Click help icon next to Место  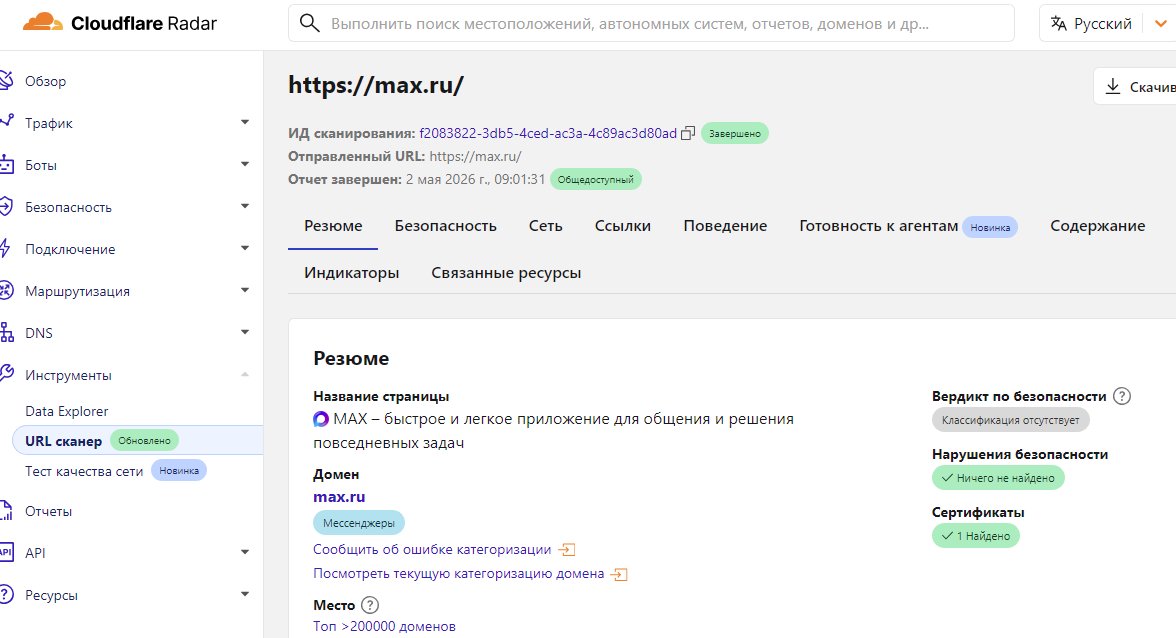click(x=370, y=605)
